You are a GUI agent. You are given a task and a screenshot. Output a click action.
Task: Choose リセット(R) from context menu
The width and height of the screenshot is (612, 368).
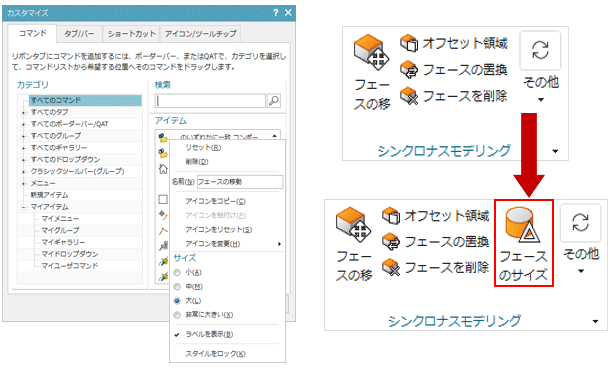coord(203,148)
